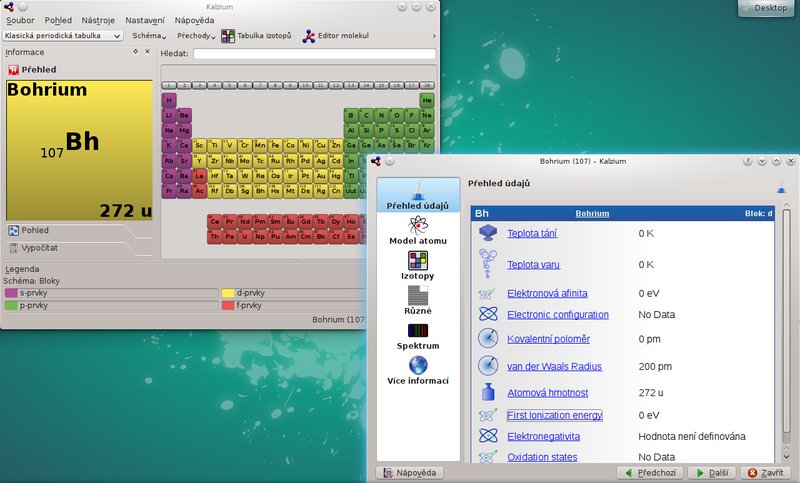This screenshot has height=483, width=800.
Task: Select iron Fe element cell
Action: 275,145
